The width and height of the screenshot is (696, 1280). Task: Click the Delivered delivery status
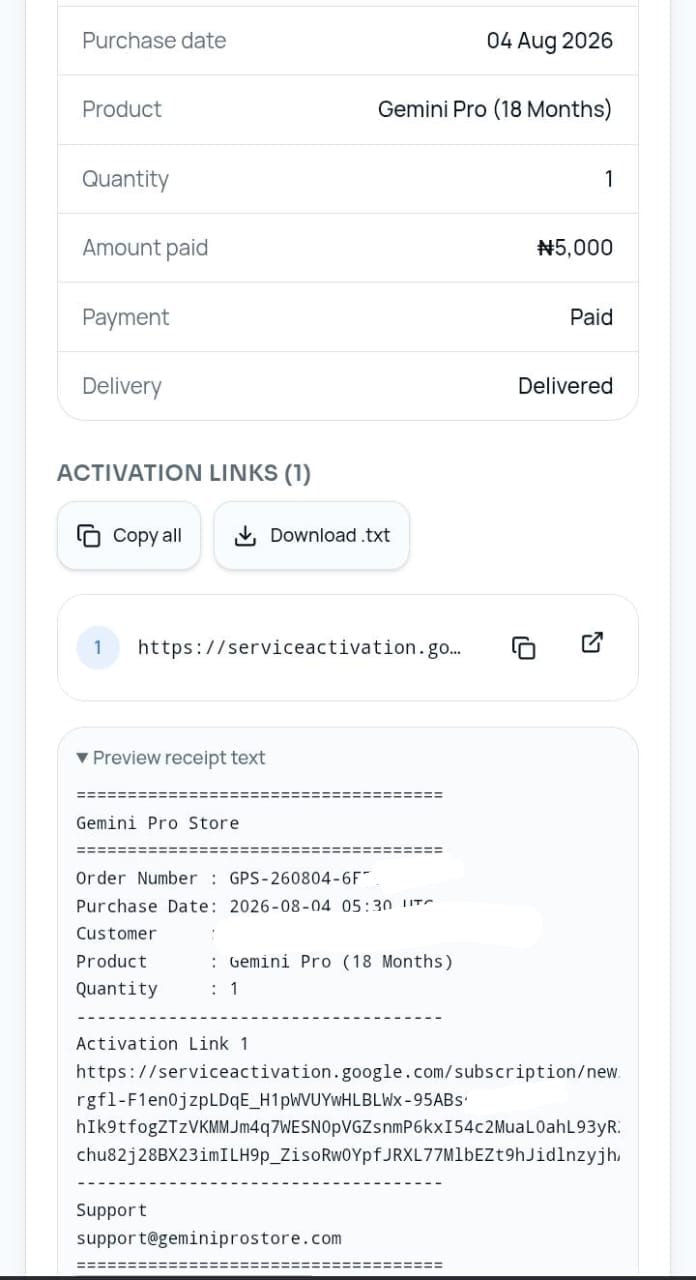(565, 386)
